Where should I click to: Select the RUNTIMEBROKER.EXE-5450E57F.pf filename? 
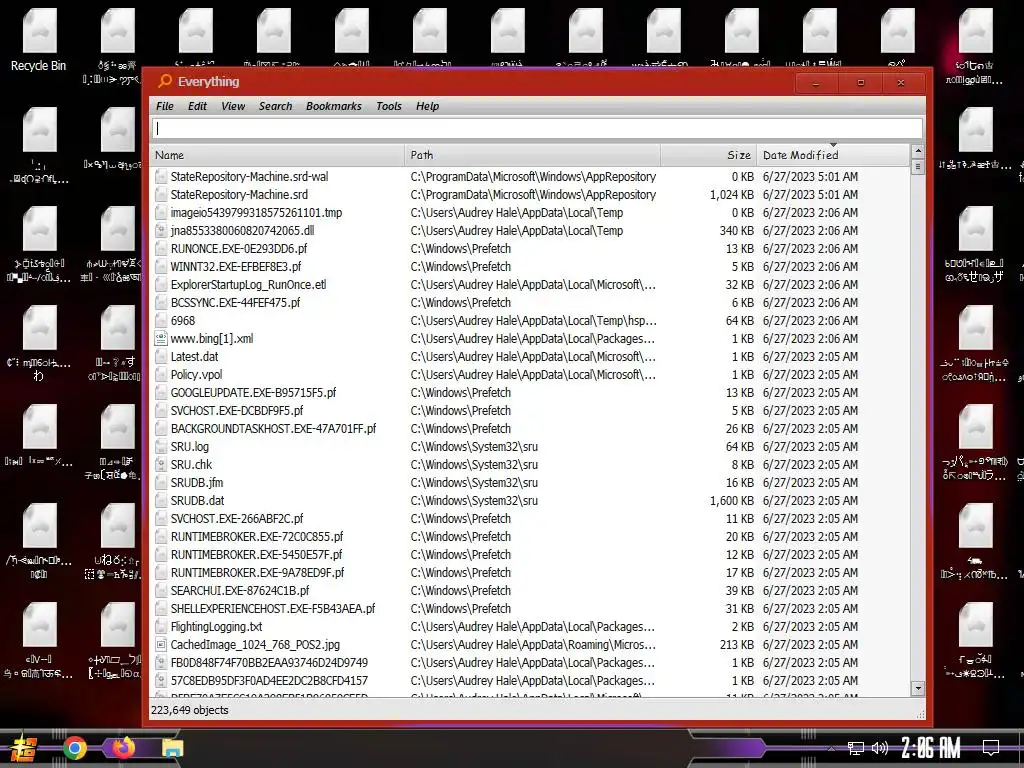256,554
